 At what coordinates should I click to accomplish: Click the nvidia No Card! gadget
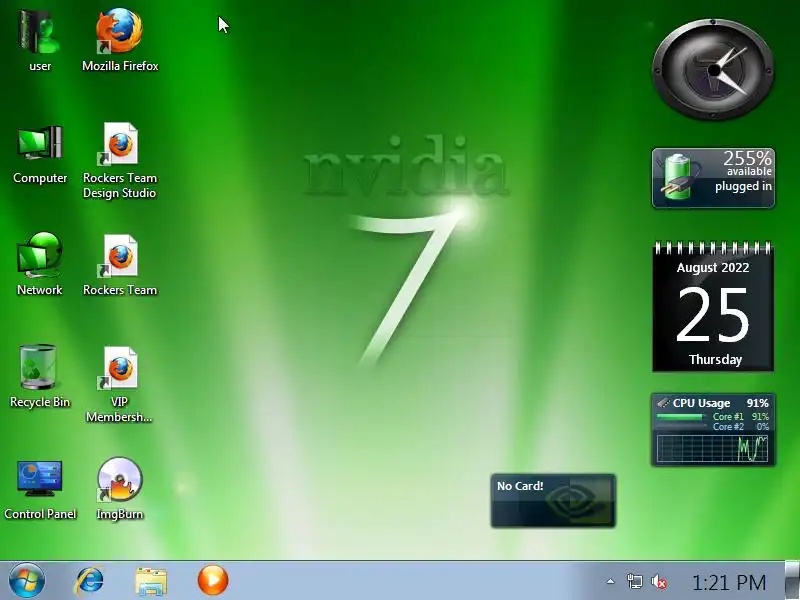[x=553, y=501]
